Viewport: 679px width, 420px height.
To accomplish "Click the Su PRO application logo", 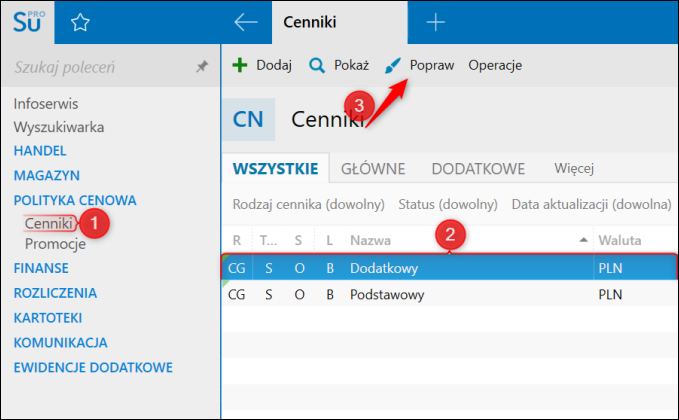I will coord(27,21).
